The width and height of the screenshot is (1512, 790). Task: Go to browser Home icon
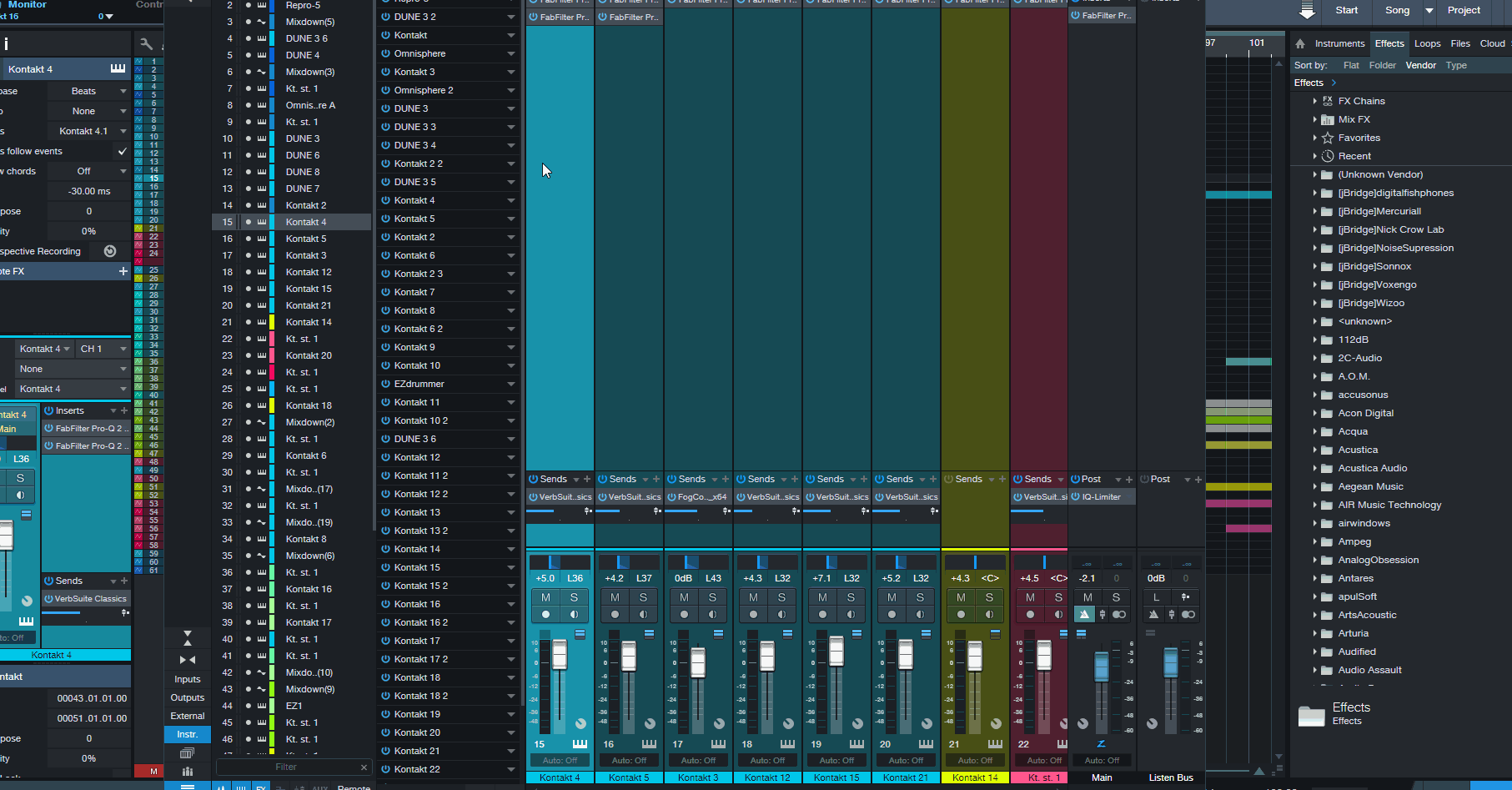(1300, 43)
